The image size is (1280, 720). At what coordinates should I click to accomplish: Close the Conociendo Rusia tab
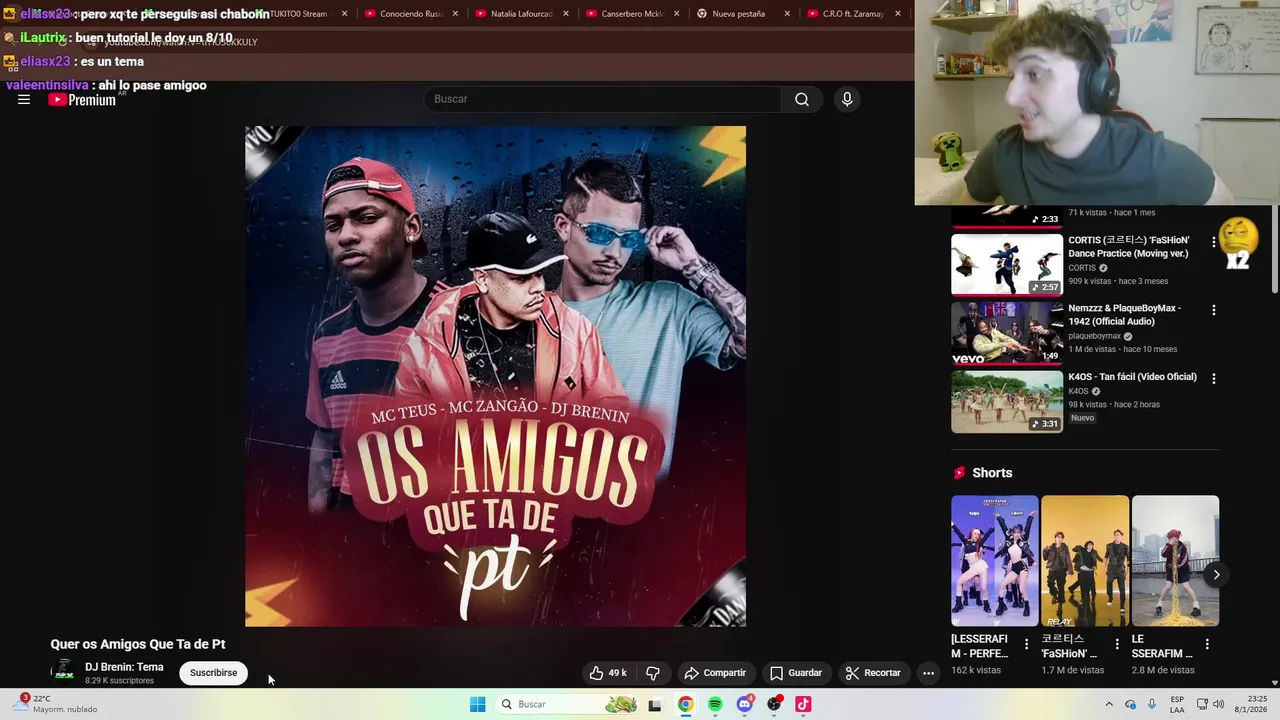click(x=455, y=14)
